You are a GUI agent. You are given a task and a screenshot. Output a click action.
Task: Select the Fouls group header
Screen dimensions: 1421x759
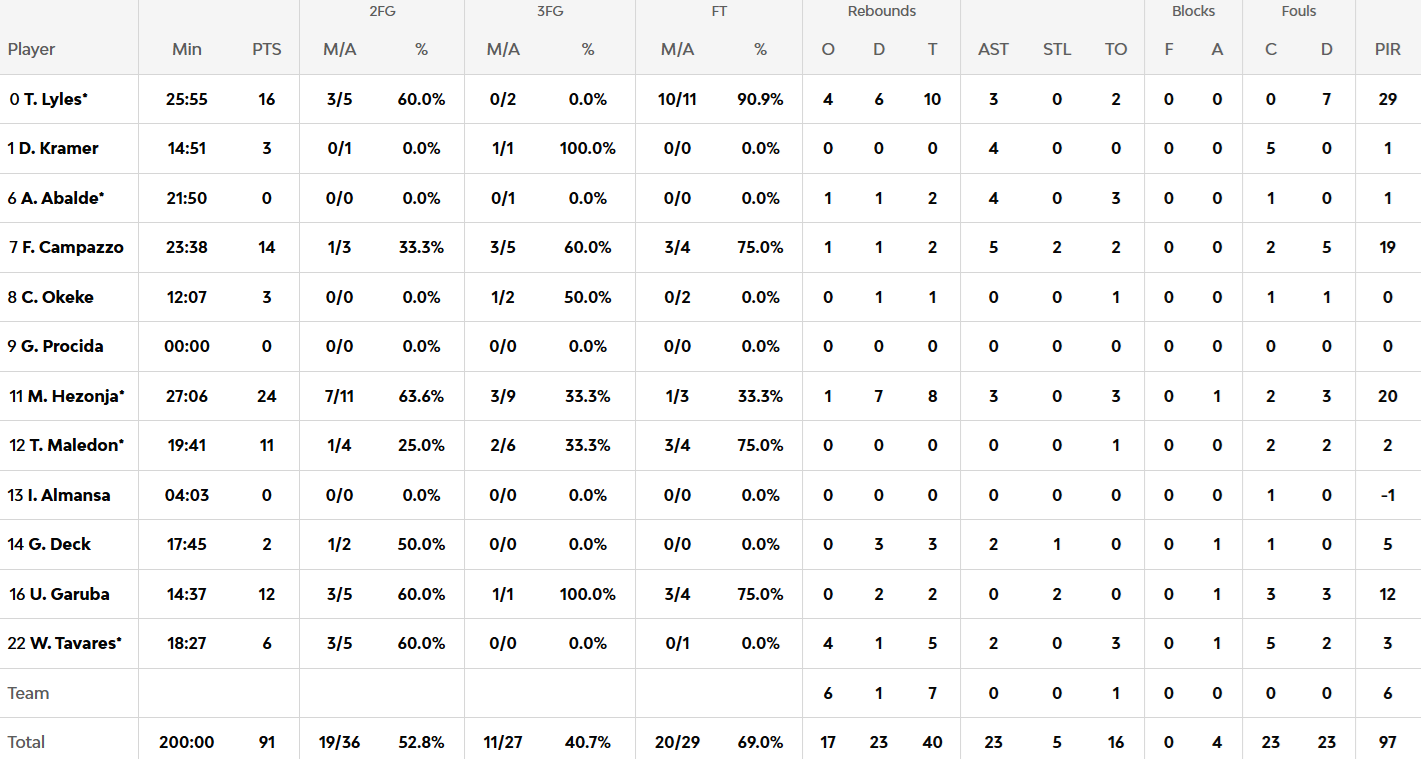pos(1298,12)
